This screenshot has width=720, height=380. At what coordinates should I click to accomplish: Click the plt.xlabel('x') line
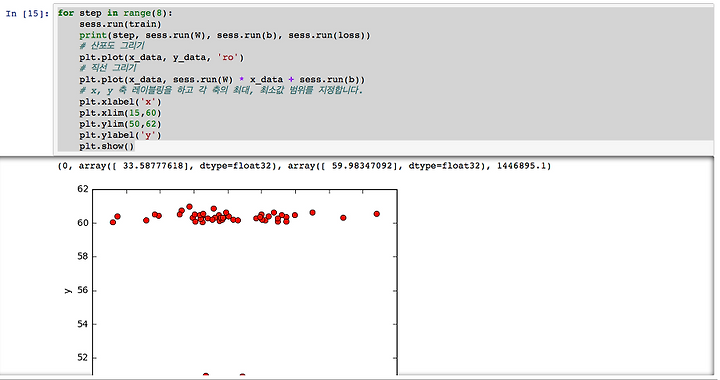[120, 102]
